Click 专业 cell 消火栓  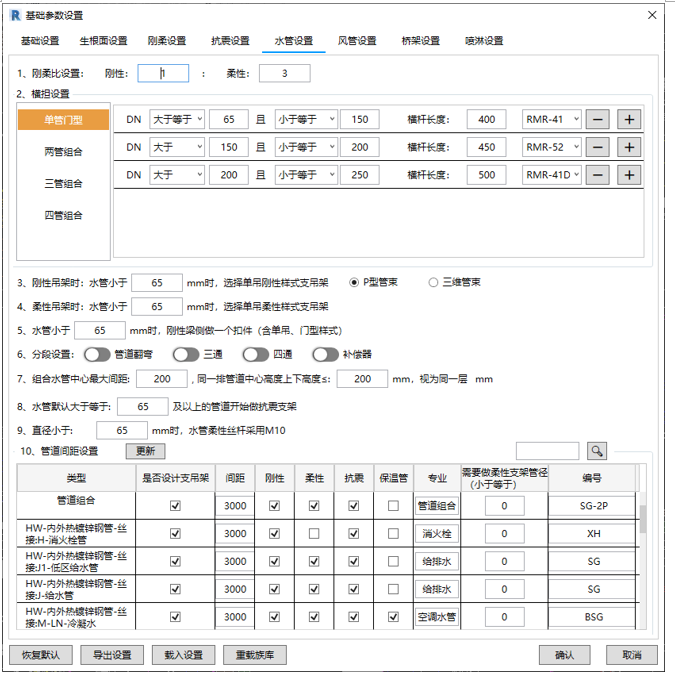point(437,533)
